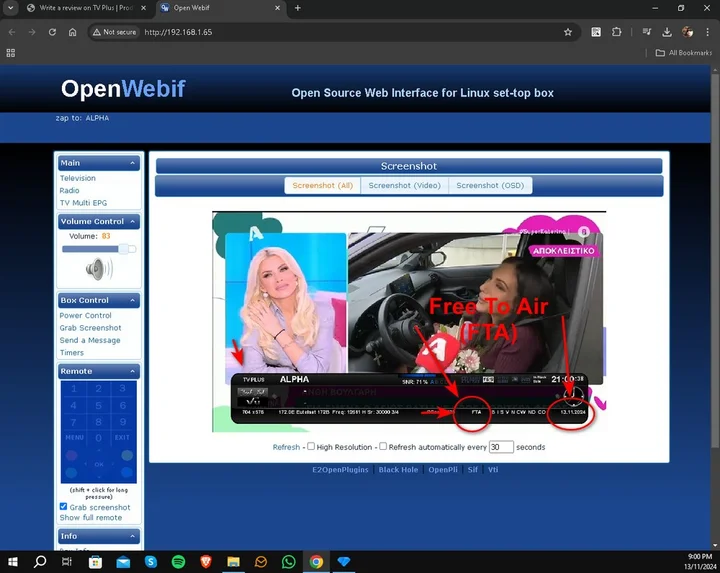Collapse the Info panel
720x573 pixels.
(x=132, y=536)
